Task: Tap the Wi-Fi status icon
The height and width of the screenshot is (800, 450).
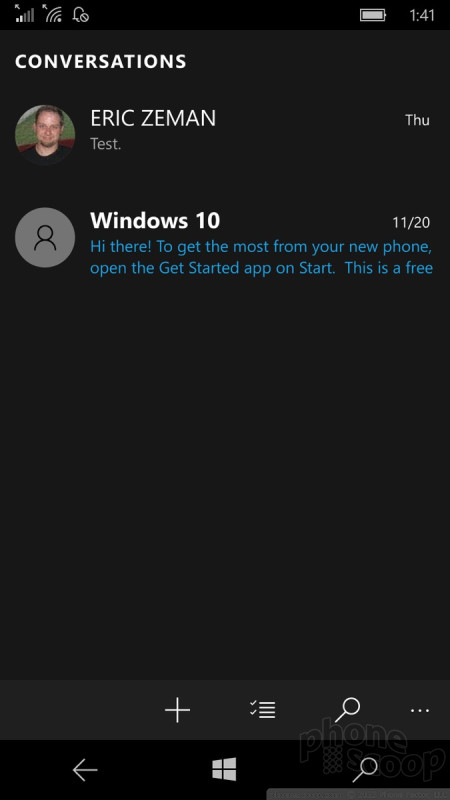Action: pos(53,14)
